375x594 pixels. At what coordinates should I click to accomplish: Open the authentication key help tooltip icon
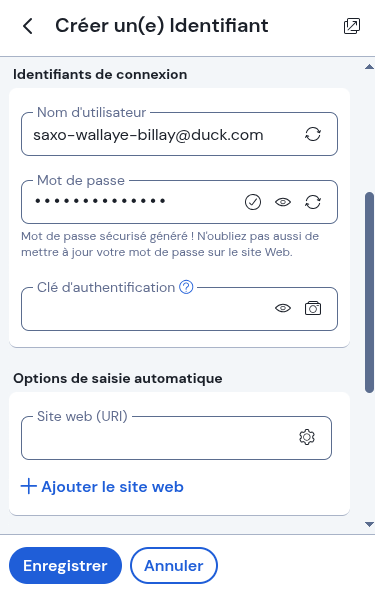[186, 287]
